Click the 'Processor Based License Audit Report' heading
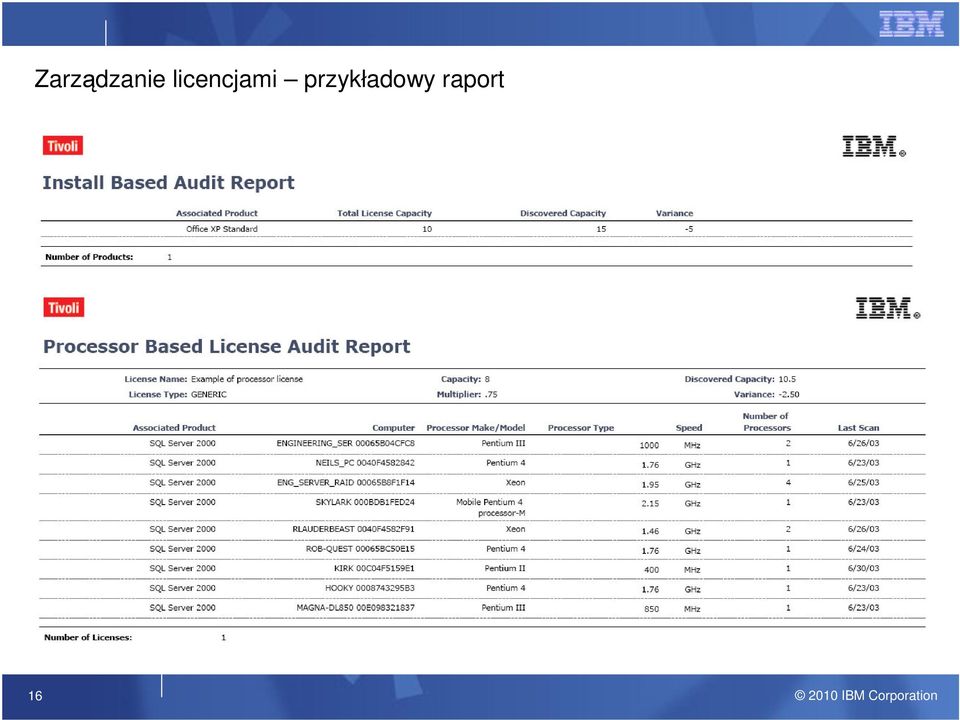960x720 pixels. (227, 347)
